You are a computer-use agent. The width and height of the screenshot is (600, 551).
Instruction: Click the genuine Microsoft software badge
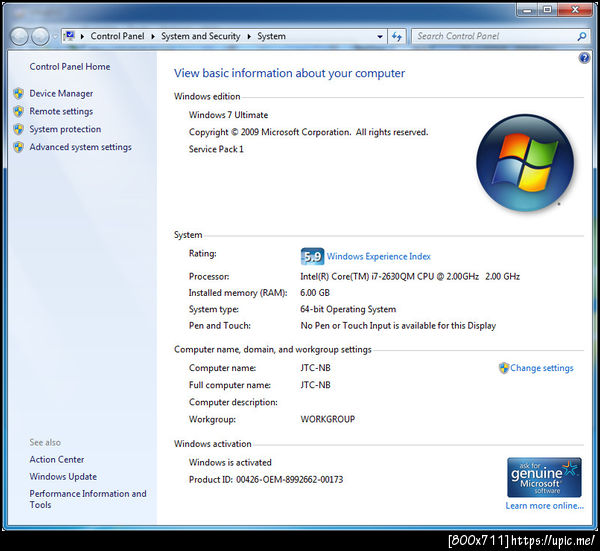click(x=544, y=478)
